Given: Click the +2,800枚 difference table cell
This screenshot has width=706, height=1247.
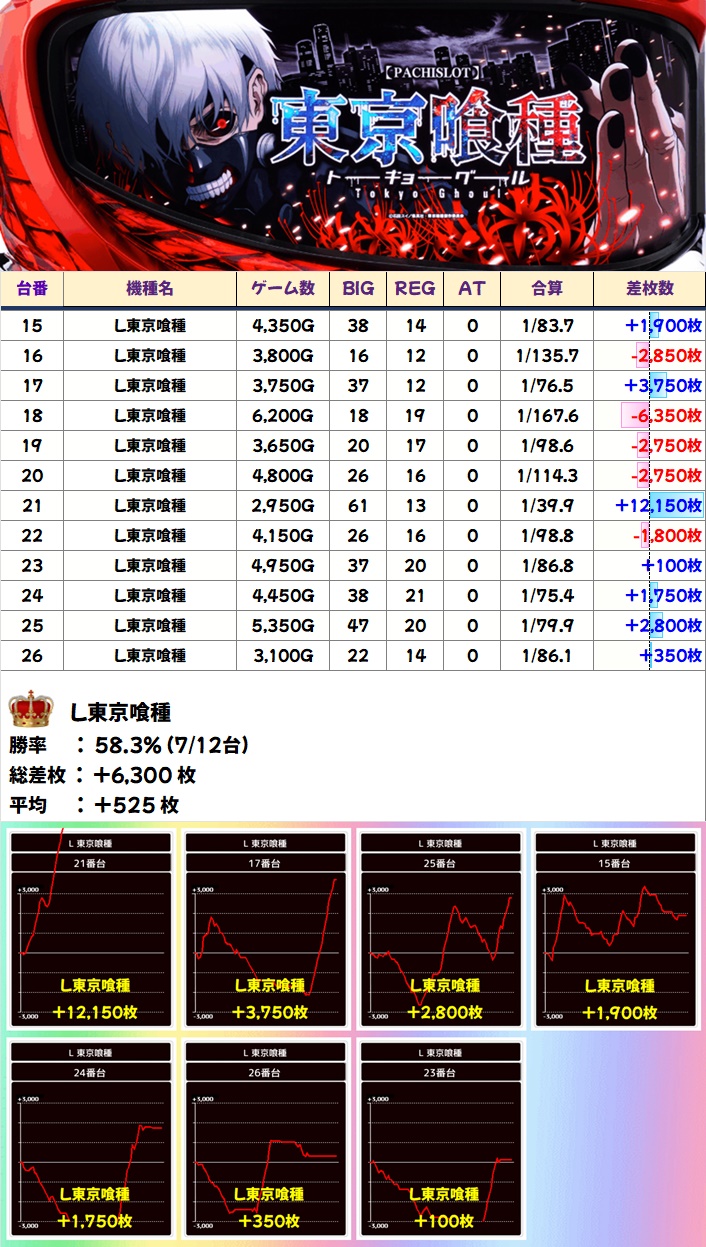Looking at the screenshot, I should 650,626.
